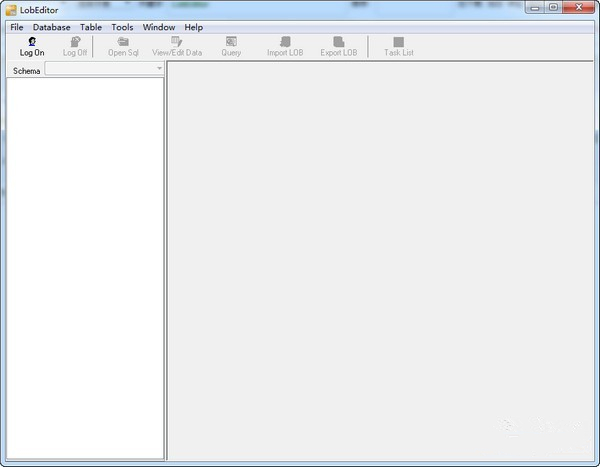Expand the Schema dropdown list
600x467 pixels.
pos(159,69)
